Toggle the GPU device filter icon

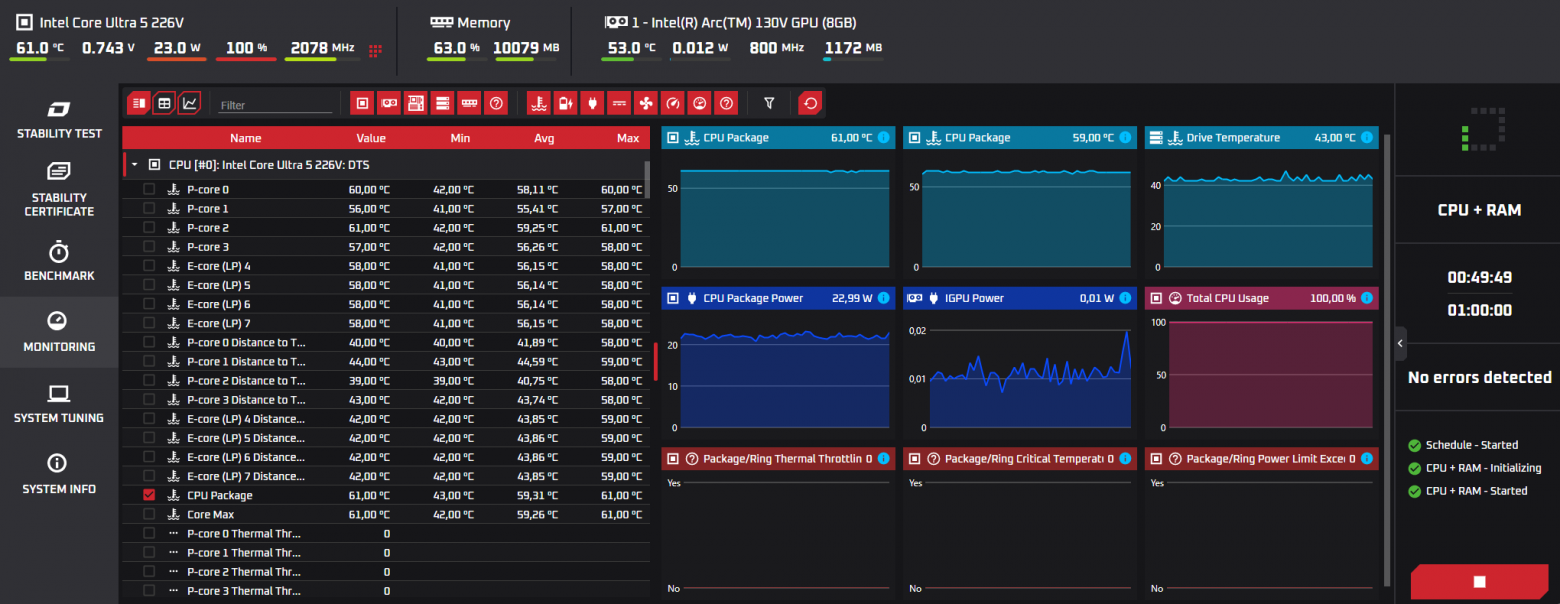point(388,102)
